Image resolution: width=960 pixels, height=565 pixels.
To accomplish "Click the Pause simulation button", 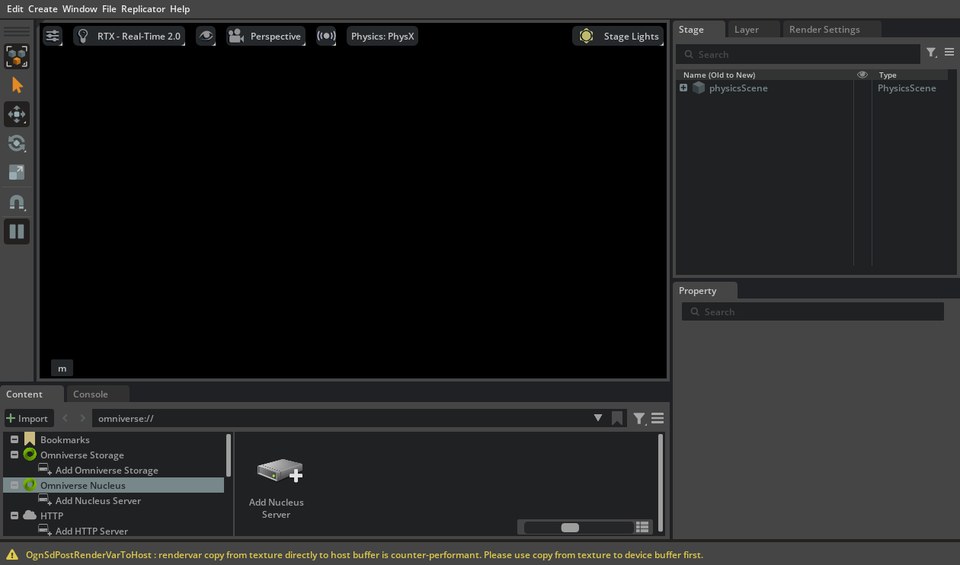I will pos(17,231).
